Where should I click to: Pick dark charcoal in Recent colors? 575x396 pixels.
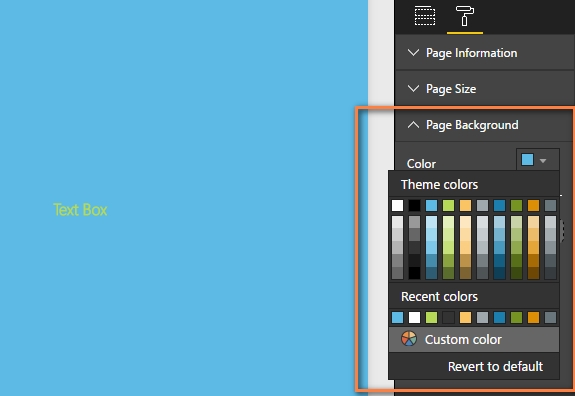pyautogui.click(x=448, y=318)
